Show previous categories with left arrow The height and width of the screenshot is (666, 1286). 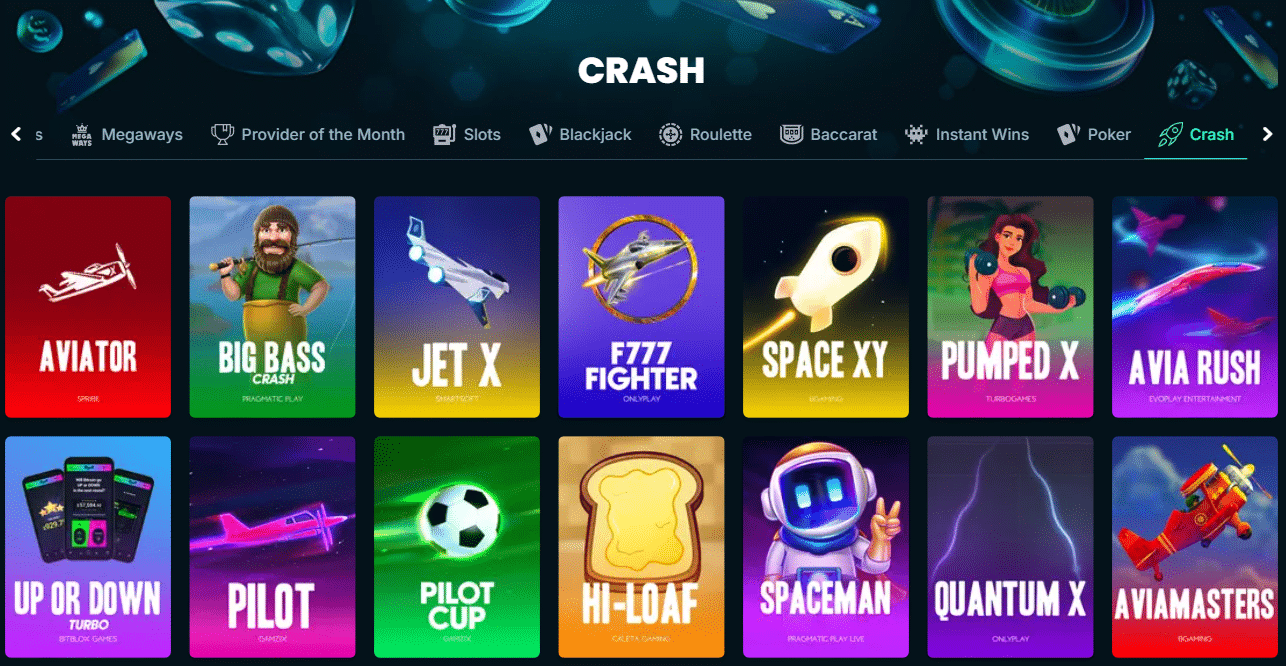[16, 134]
